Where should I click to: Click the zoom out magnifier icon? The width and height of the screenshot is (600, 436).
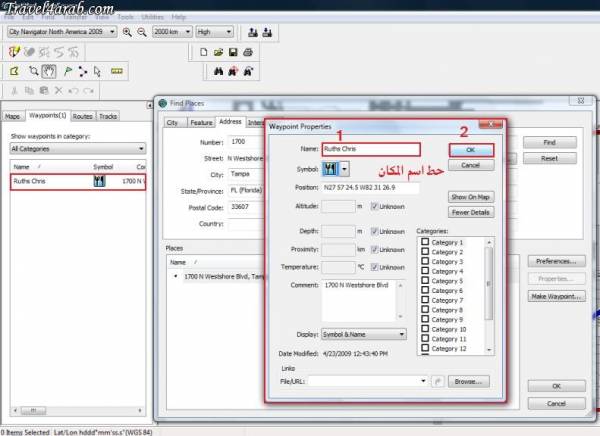click(x=142, y=32)
